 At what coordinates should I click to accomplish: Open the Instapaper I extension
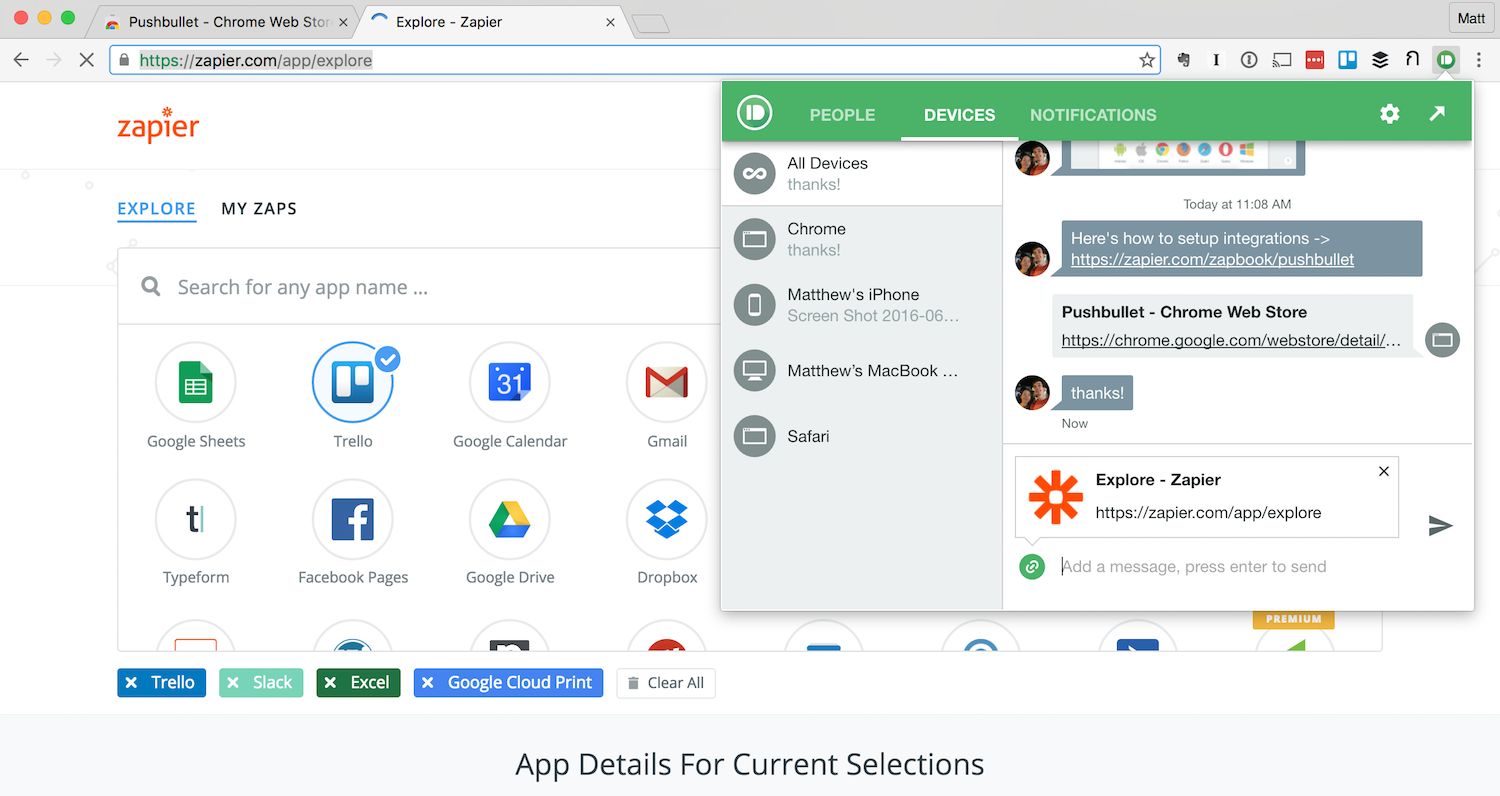point(1216,60)
